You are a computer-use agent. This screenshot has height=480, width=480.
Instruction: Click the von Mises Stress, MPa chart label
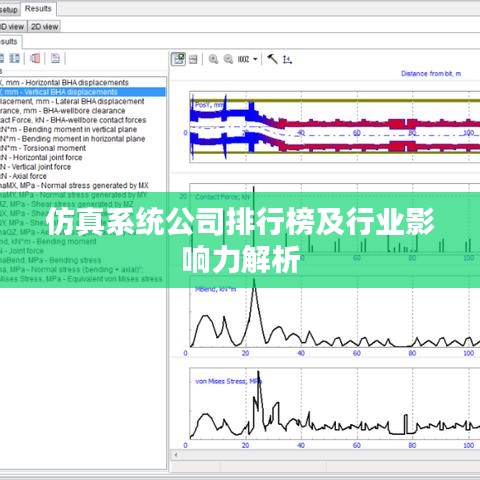point(229,381)
